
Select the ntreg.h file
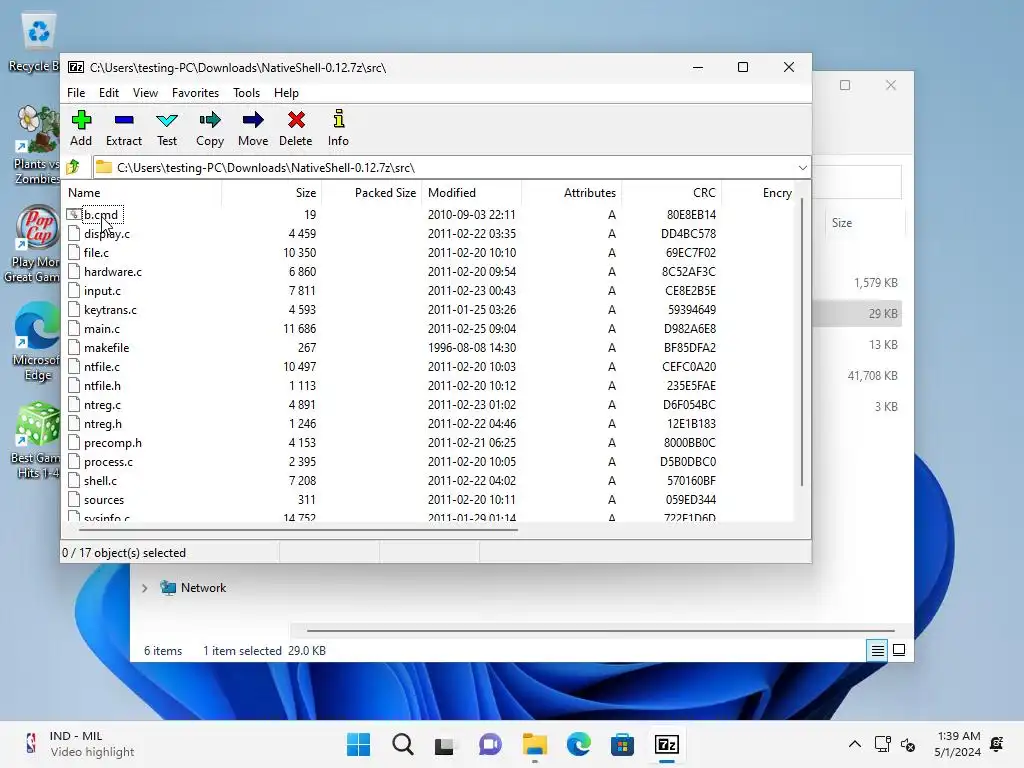click(103, 424)
